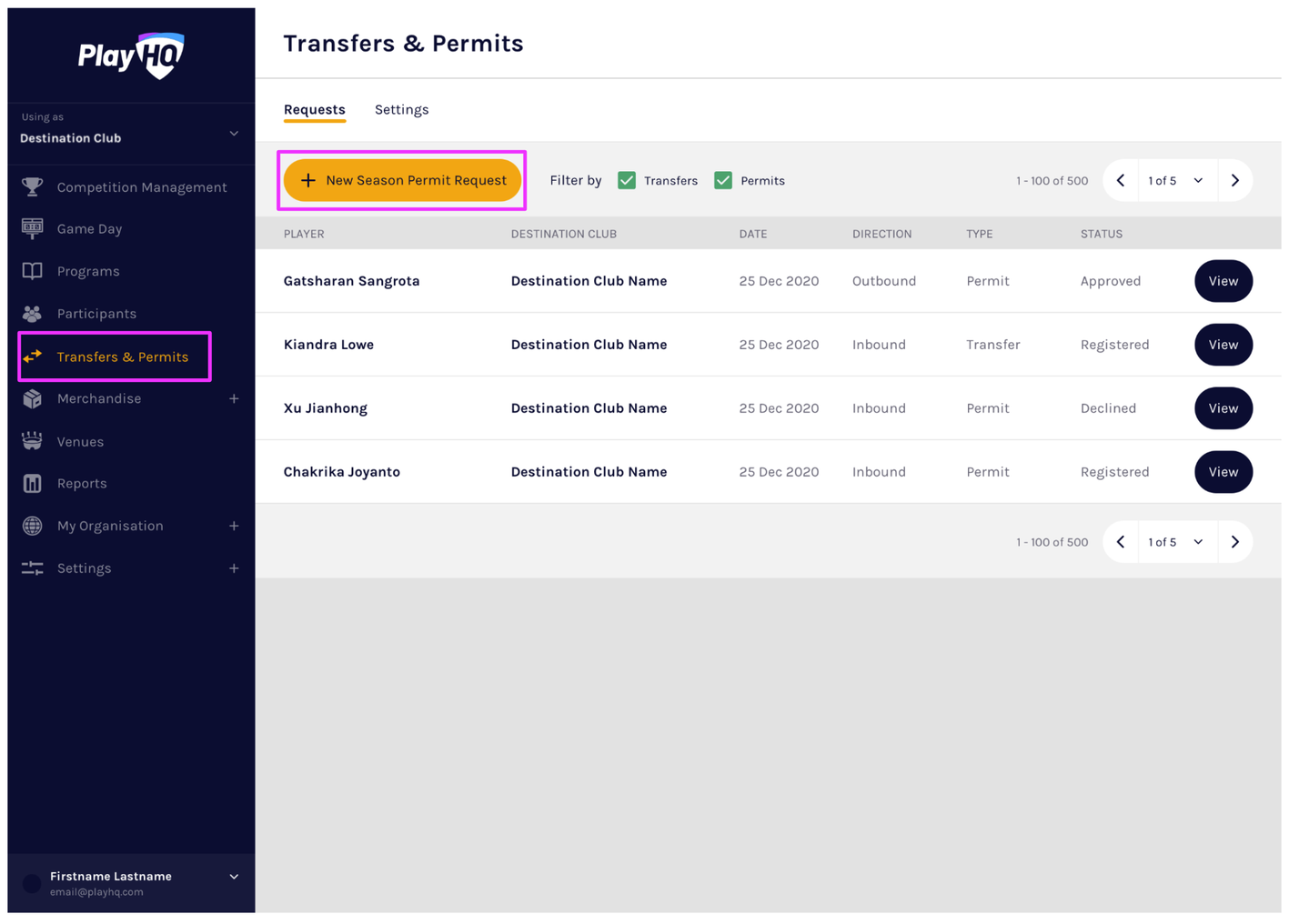Select Transfers & Permits in sidebar
This screenshot has width=1299, height=924.
tap(122, 357)
